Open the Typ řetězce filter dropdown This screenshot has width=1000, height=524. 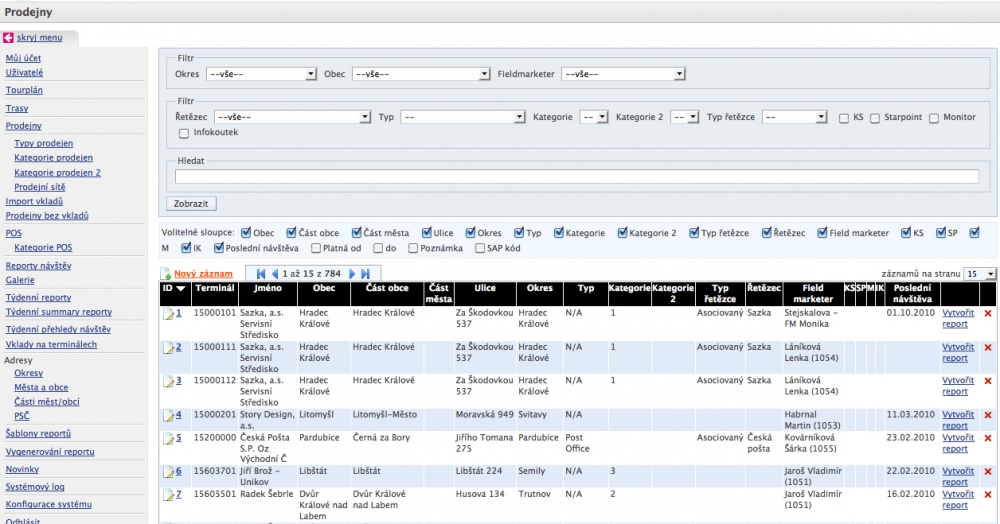pos(795,117)
